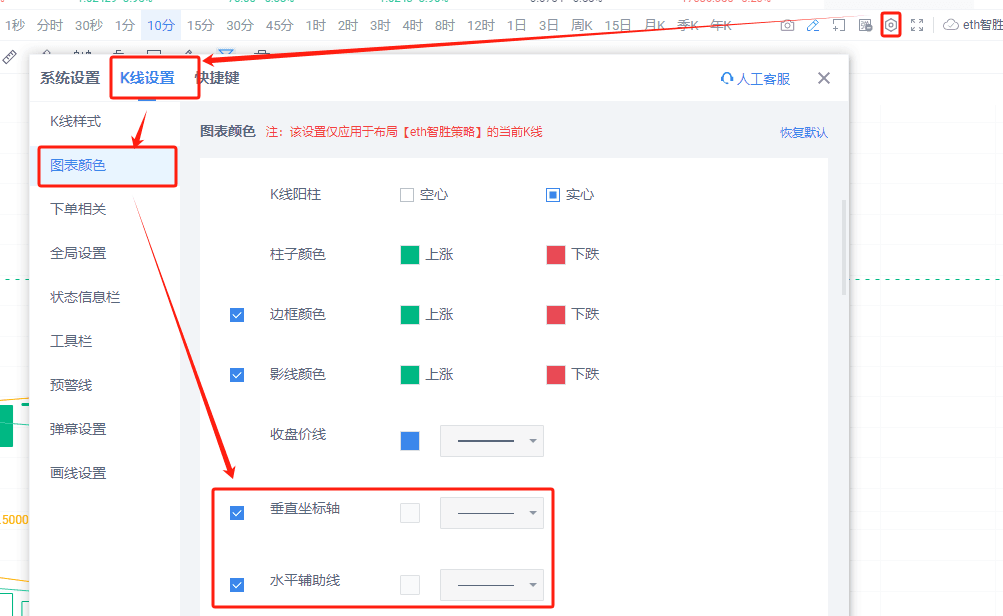Click the camera screenshot icon
The width and height of the screenshot is (1003, 616).
(787, 26)
